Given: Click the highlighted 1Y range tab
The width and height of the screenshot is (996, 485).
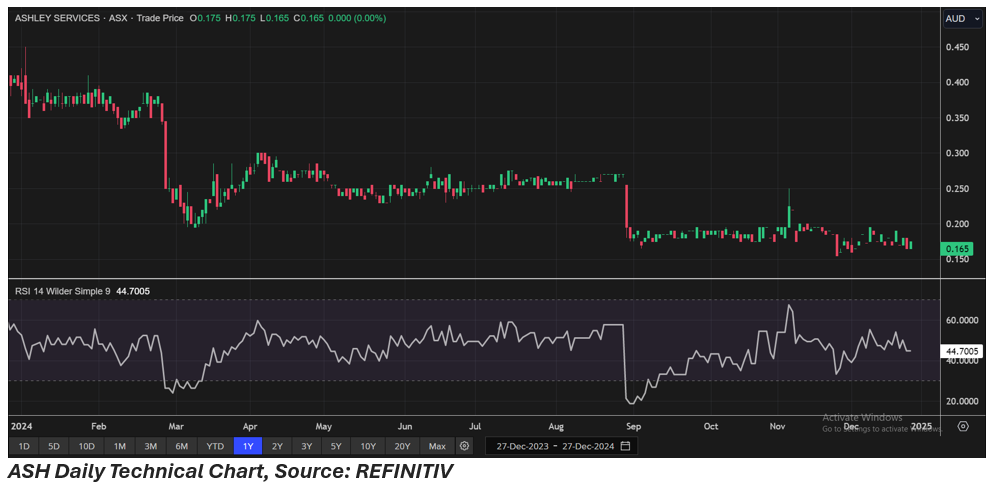Looking at the screenshot, I should 248,446.
